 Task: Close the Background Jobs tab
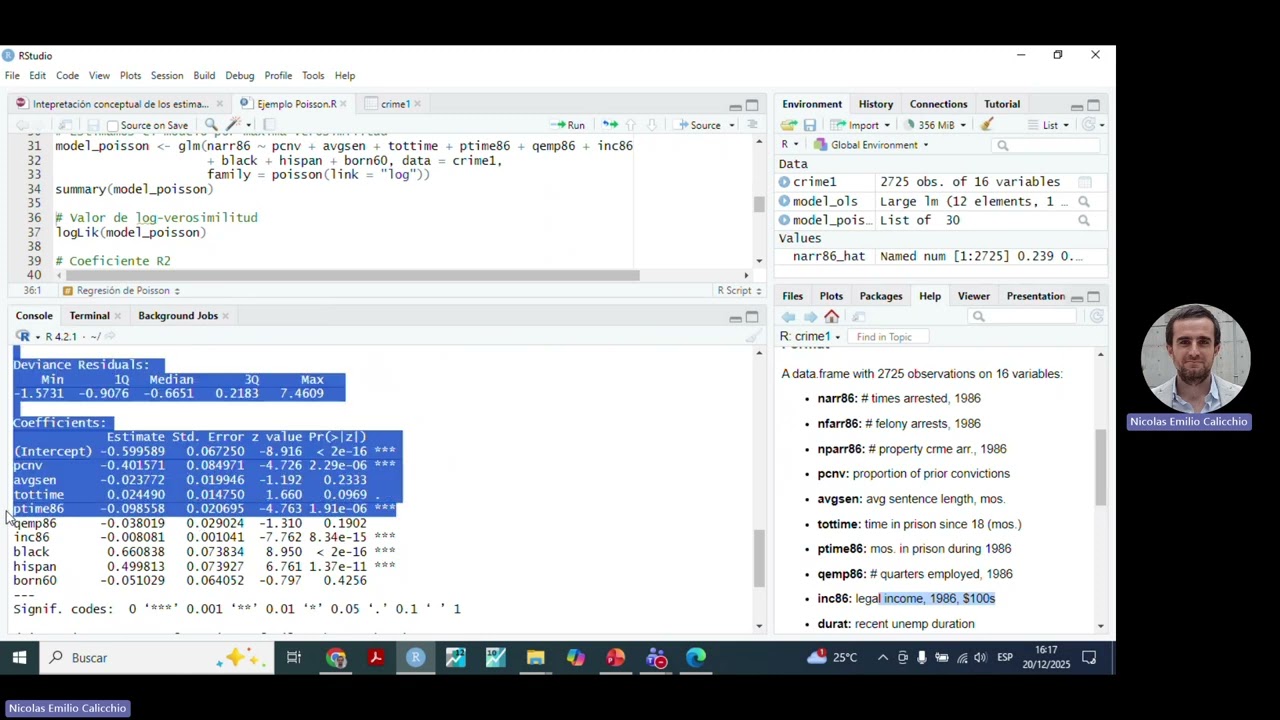point(225,316)
